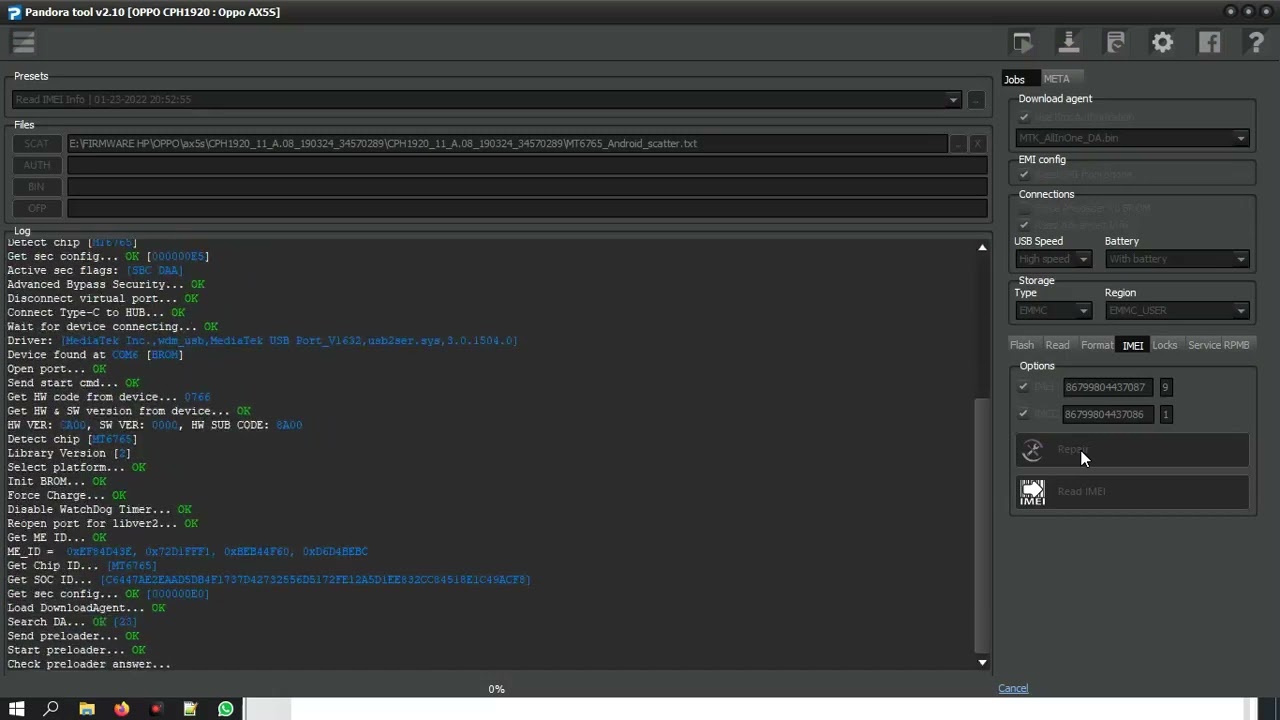This screenshot has height=720, width=1280.
Task: Toggle checkbox under Download agent
Action: pos(1023,117)
